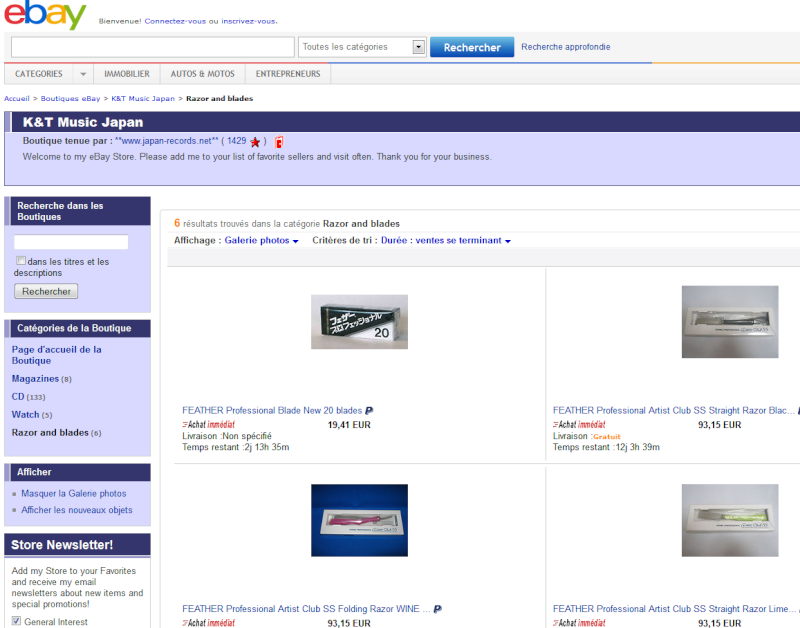Click the store search text field
The height and width of the screenshot is (628, 800).
point(71,242)
